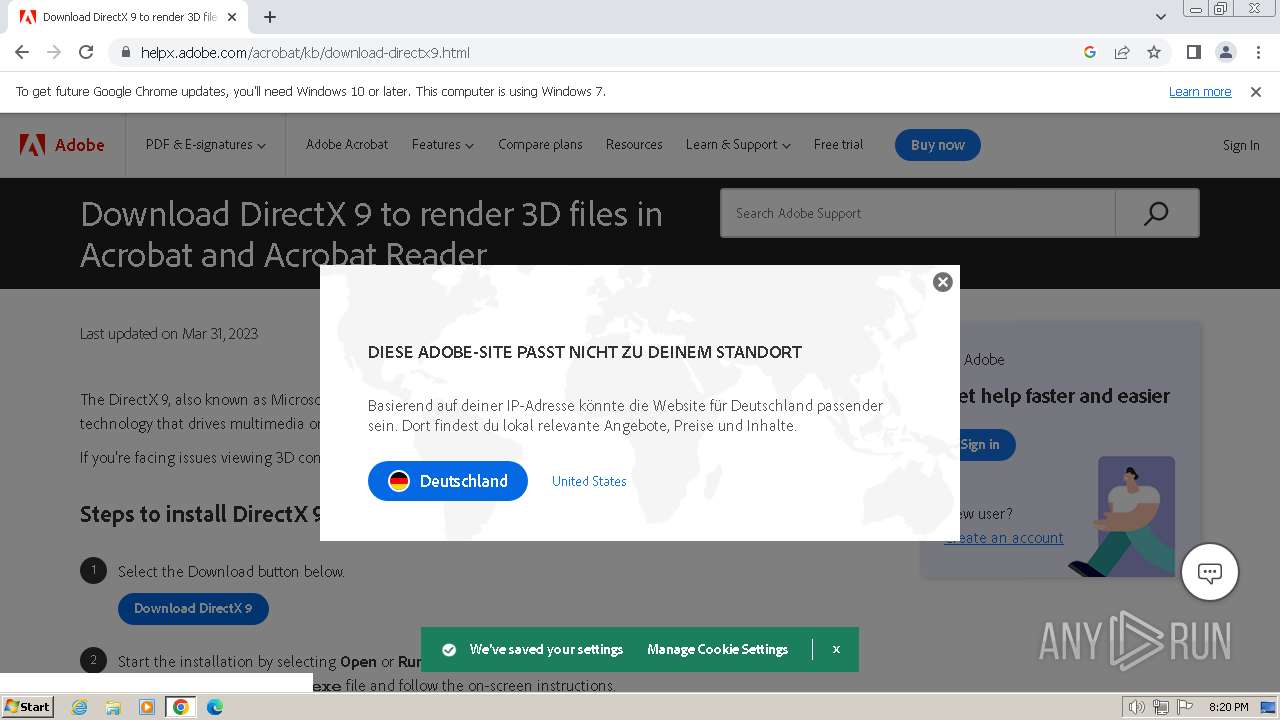Viewport: 1280px width, 720px height.
Task: Click the address bar URL
Action: coord(305,52)
